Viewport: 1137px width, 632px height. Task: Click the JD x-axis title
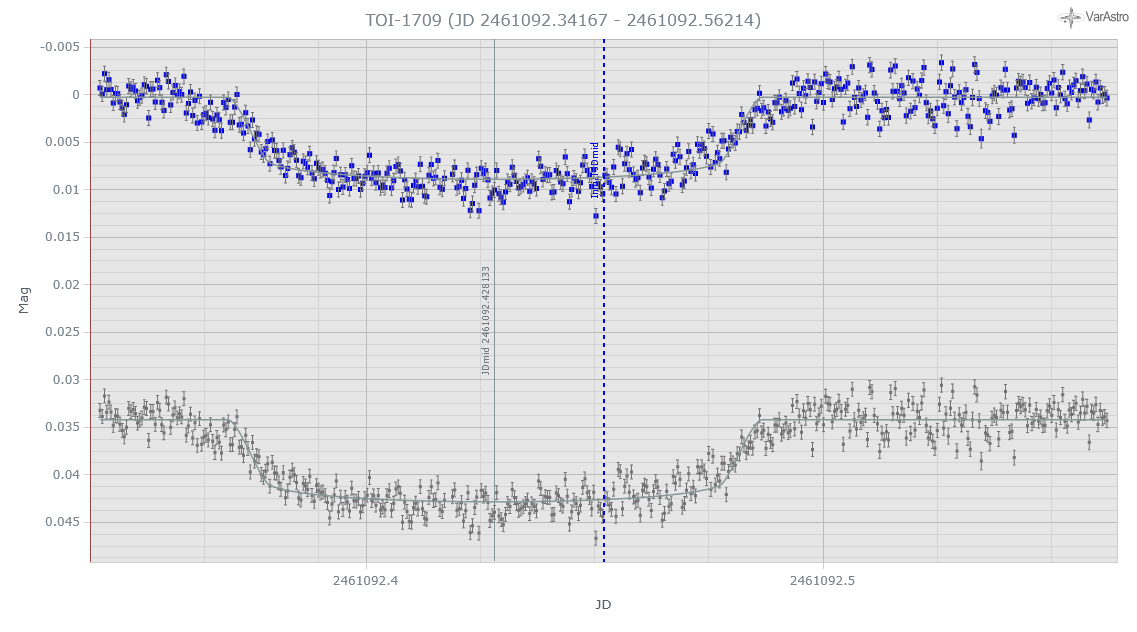(x=603, y=605)
